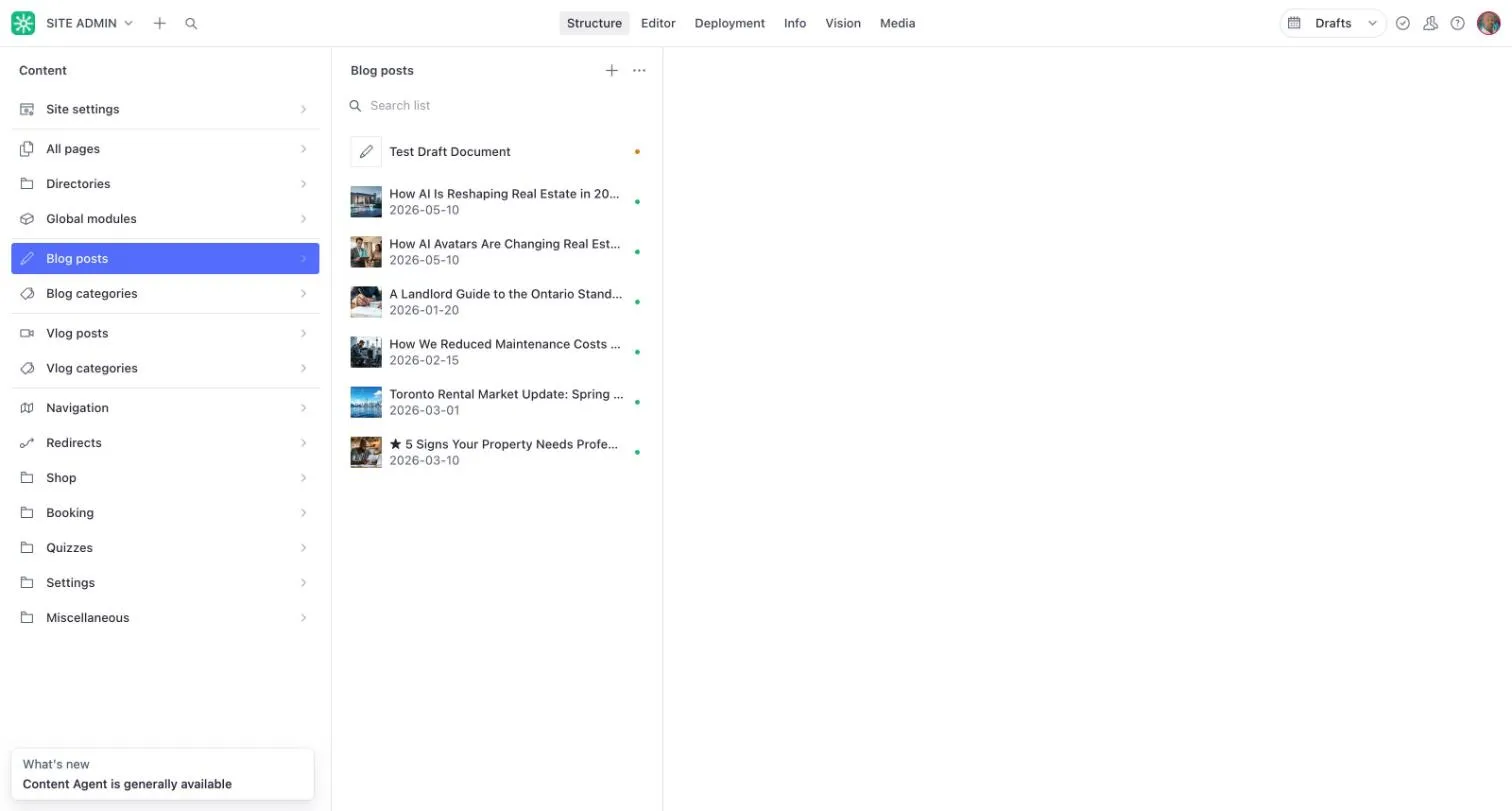This screenshot has width=1512, height=811.
Task: Click the tasks checkmark circle icon
Action: tap(1403, 23)
